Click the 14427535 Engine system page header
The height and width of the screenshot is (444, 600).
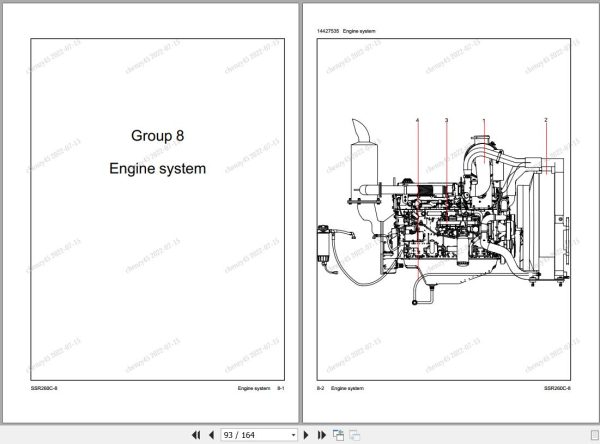point(346,31)
